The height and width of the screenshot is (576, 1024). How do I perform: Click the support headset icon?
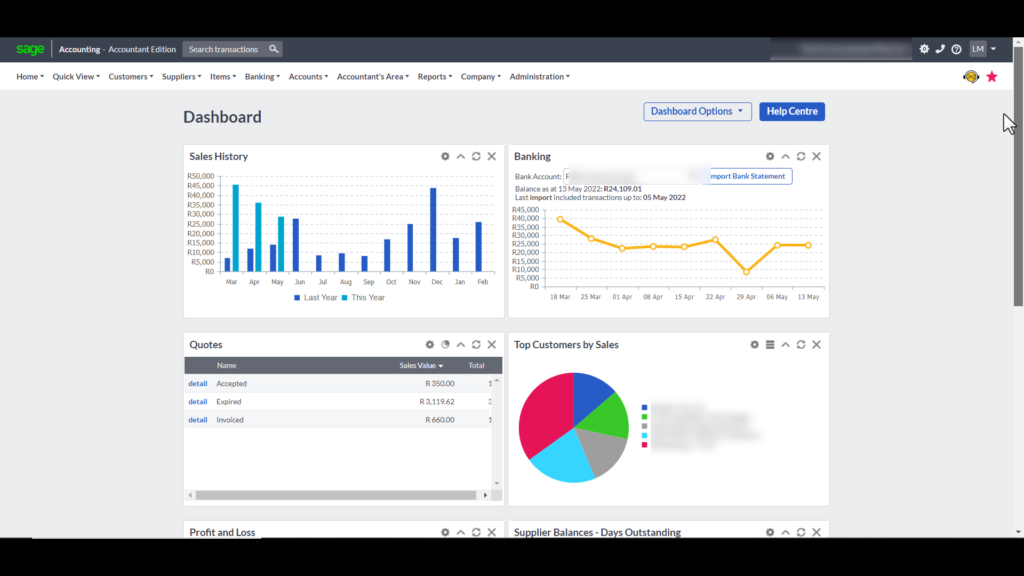pyautogui.click(x=971, y=76)
